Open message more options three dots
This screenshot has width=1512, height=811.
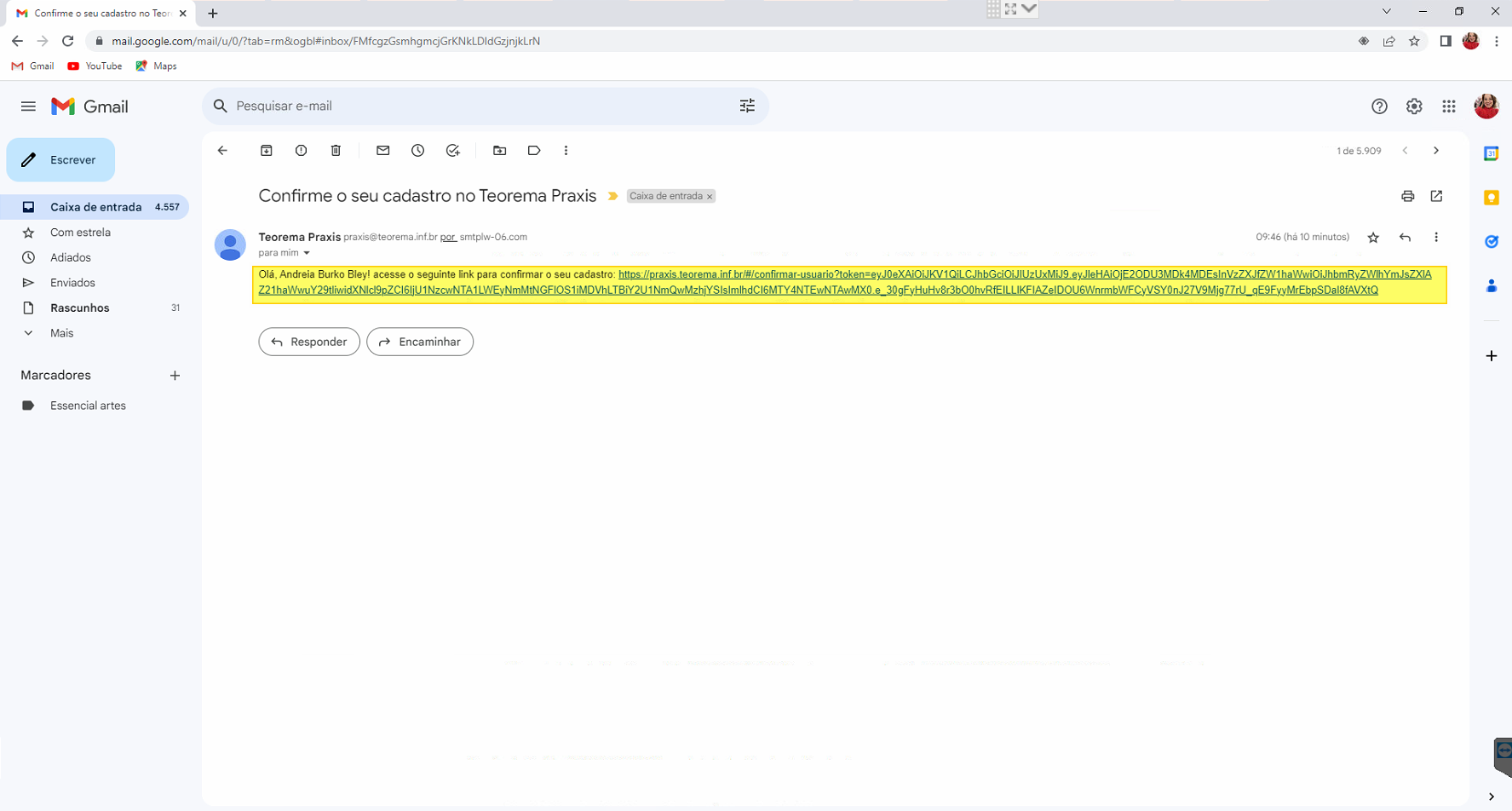1436,238
